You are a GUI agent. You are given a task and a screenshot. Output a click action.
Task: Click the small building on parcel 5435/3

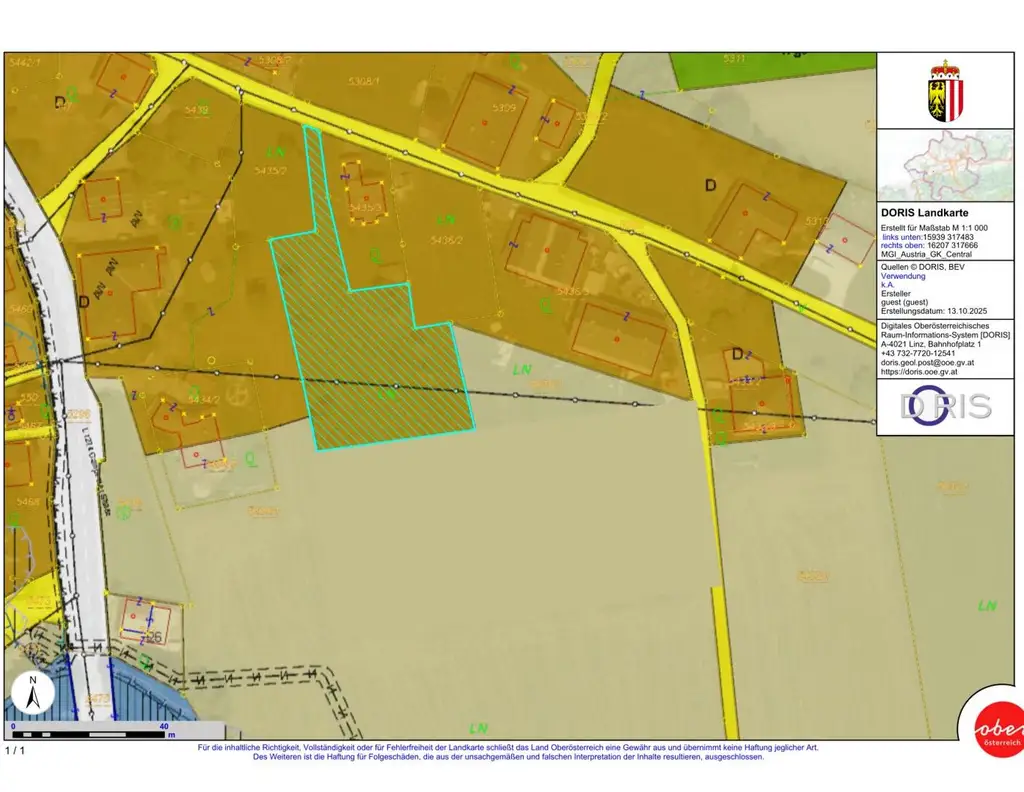click(x=365, y=198)
